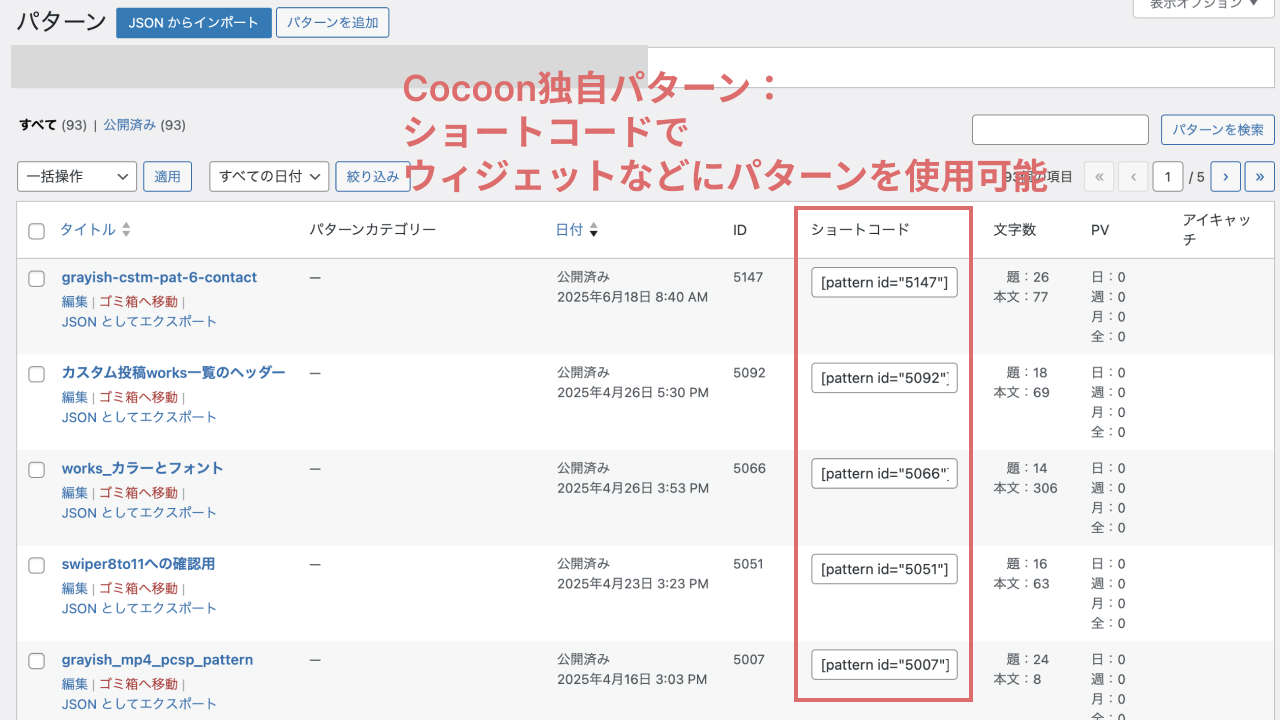This screenshot has height=720, width=1280.
Task: Go to the next page arrow
Action: [x=1226, y=176]
